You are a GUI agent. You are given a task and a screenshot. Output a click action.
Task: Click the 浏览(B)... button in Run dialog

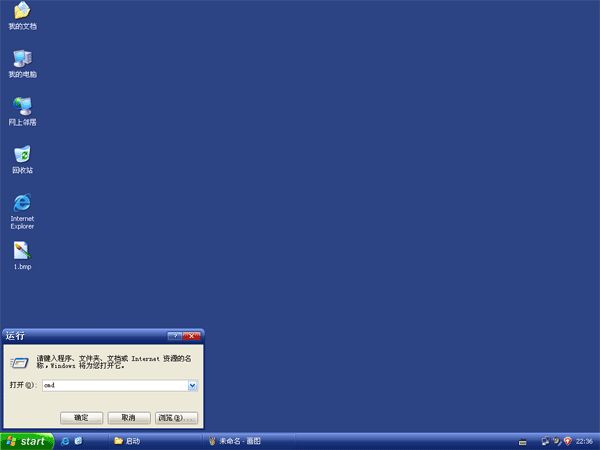176,418
